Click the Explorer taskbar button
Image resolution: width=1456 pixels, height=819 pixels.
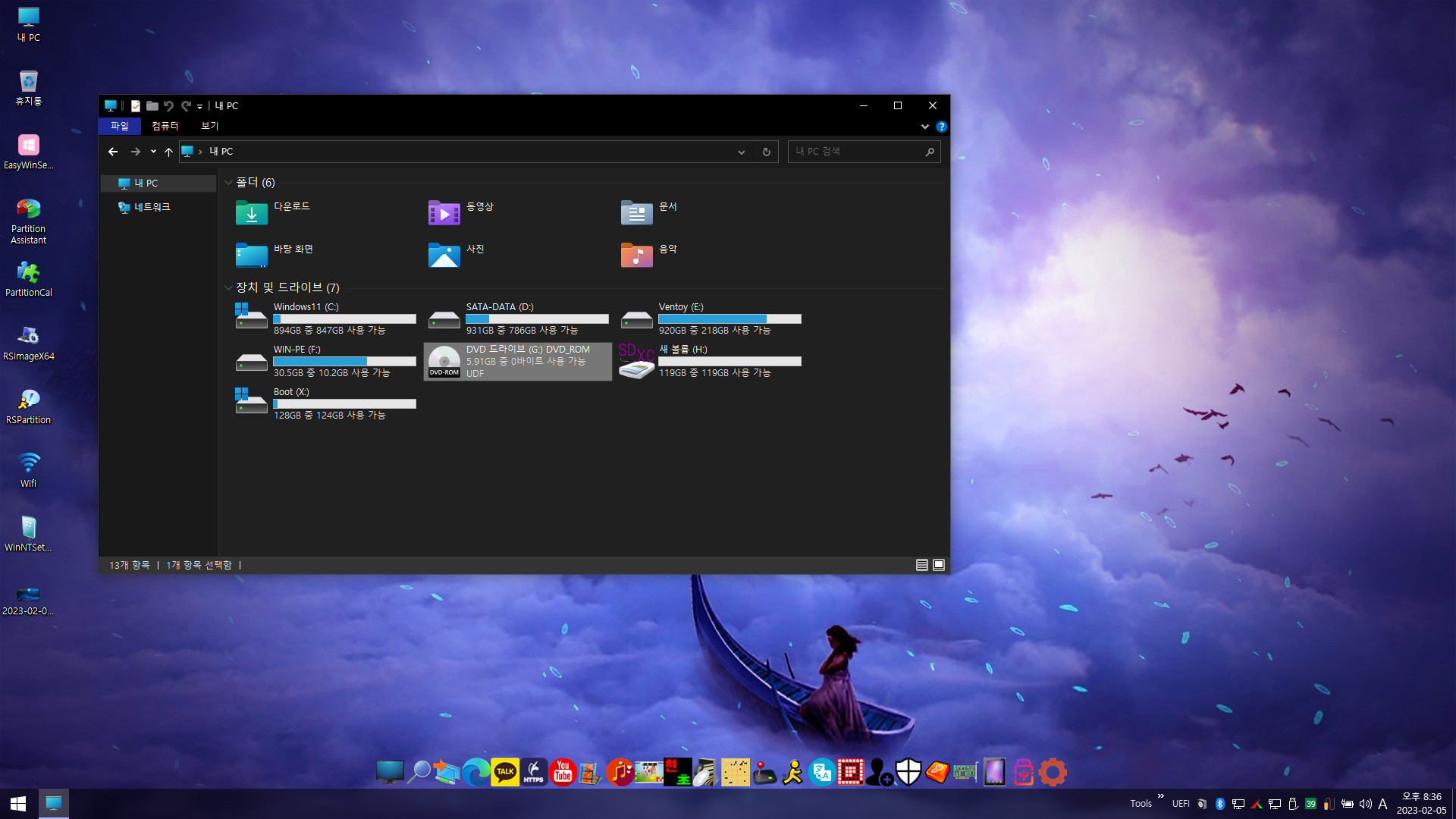53,804
